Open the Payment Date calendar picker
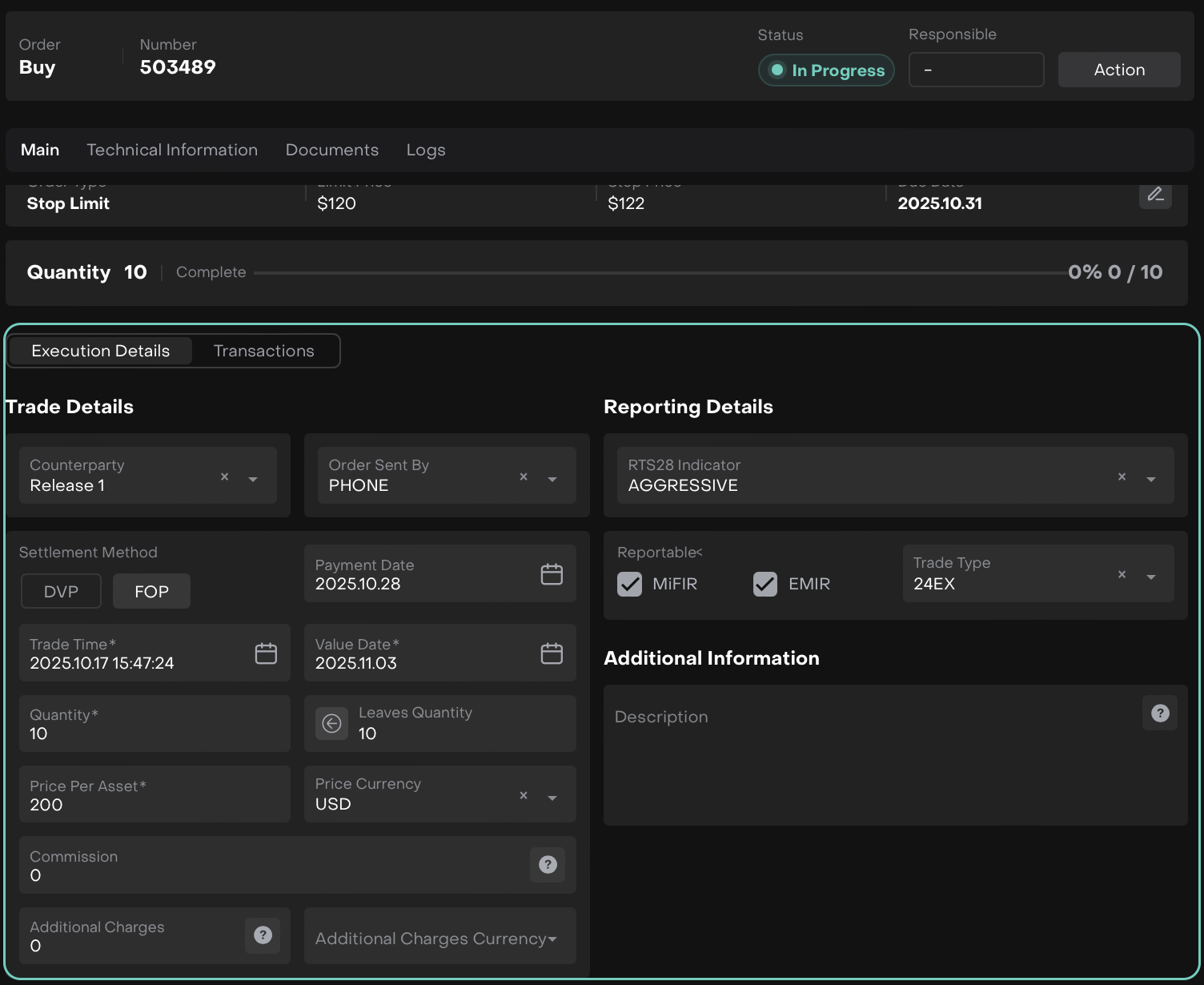Image resolution: width=1204 pixels, height=985 pixels. point(552,574)
